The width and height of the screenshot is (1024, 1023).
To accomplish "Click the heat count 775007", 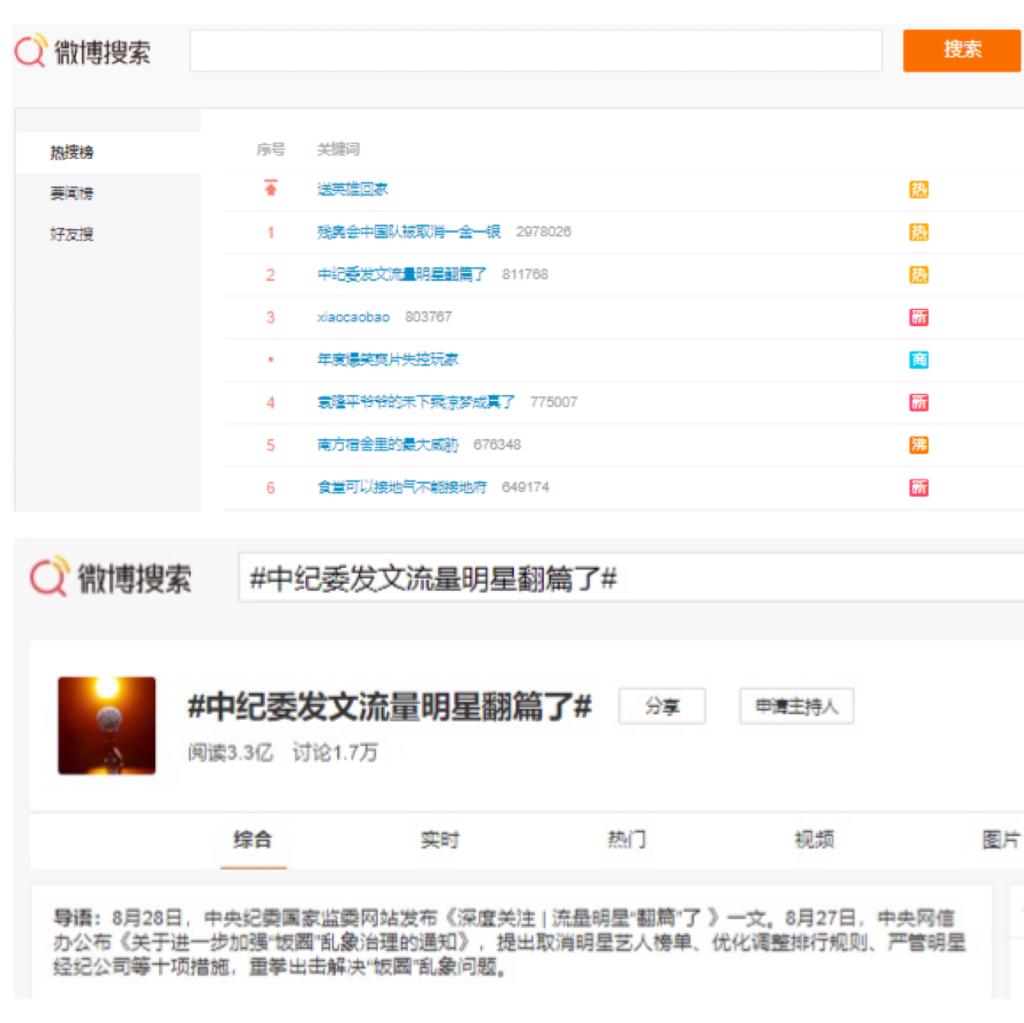I will click(x=554, y=402).
